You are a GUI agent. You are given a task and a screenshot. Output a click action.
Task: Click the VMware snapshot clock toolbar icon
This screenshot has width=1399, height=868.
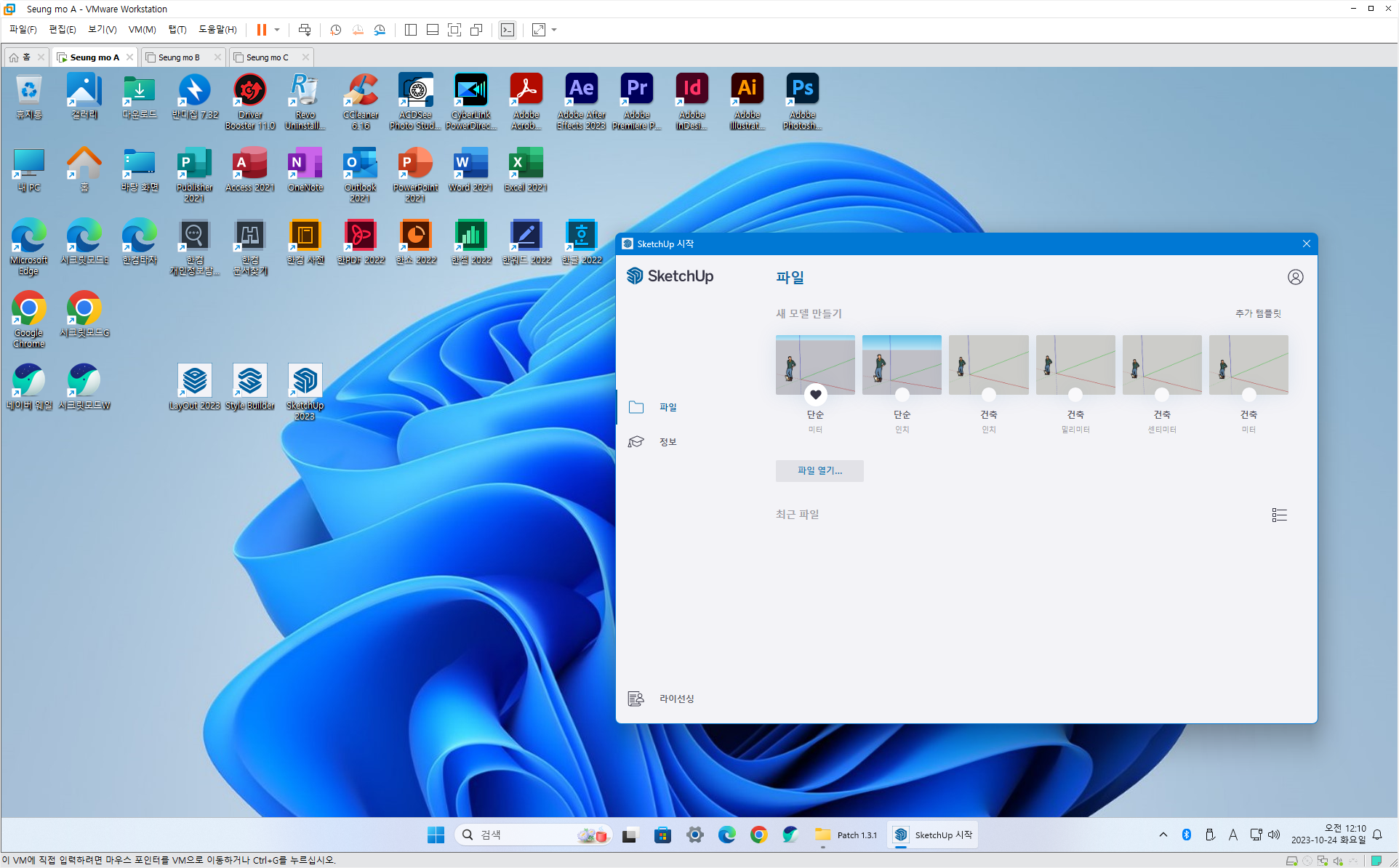click(335, 30)
